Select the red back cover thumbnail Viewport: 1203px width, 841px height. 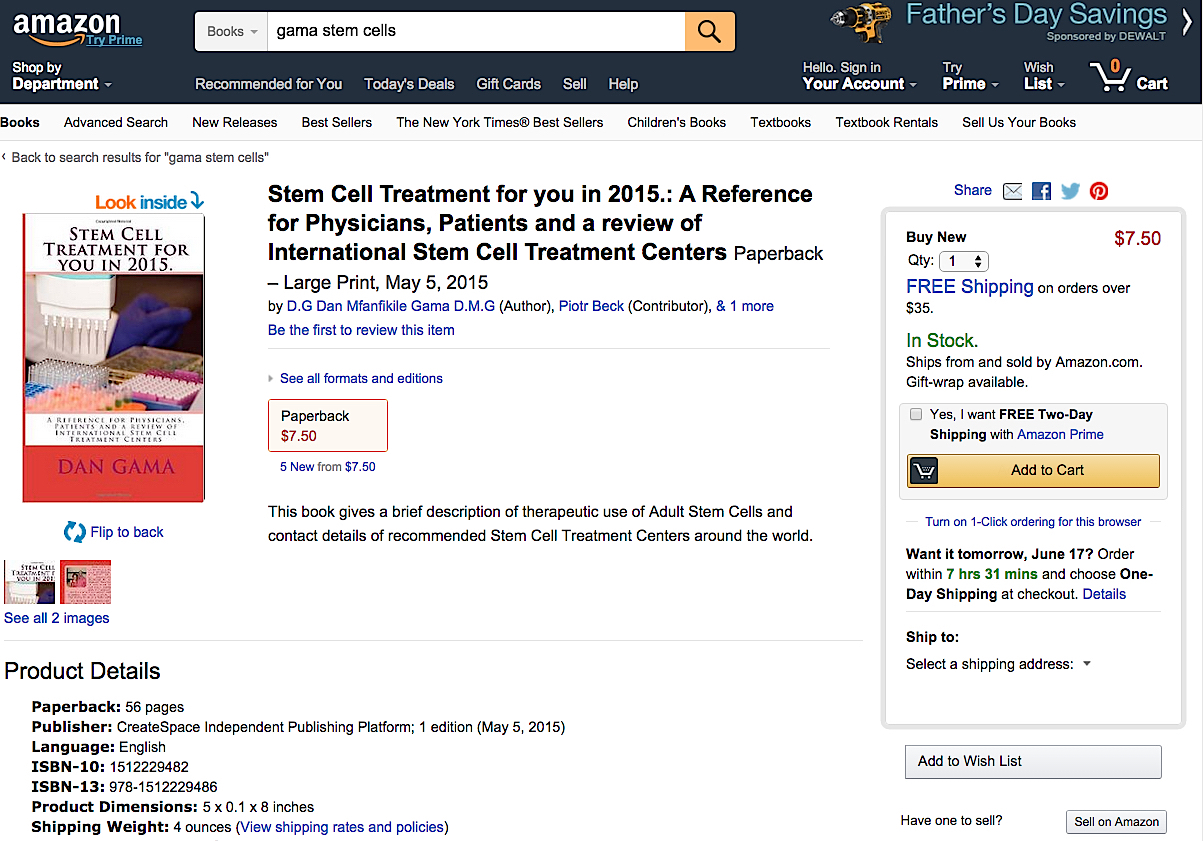click(x=86, y=582)
